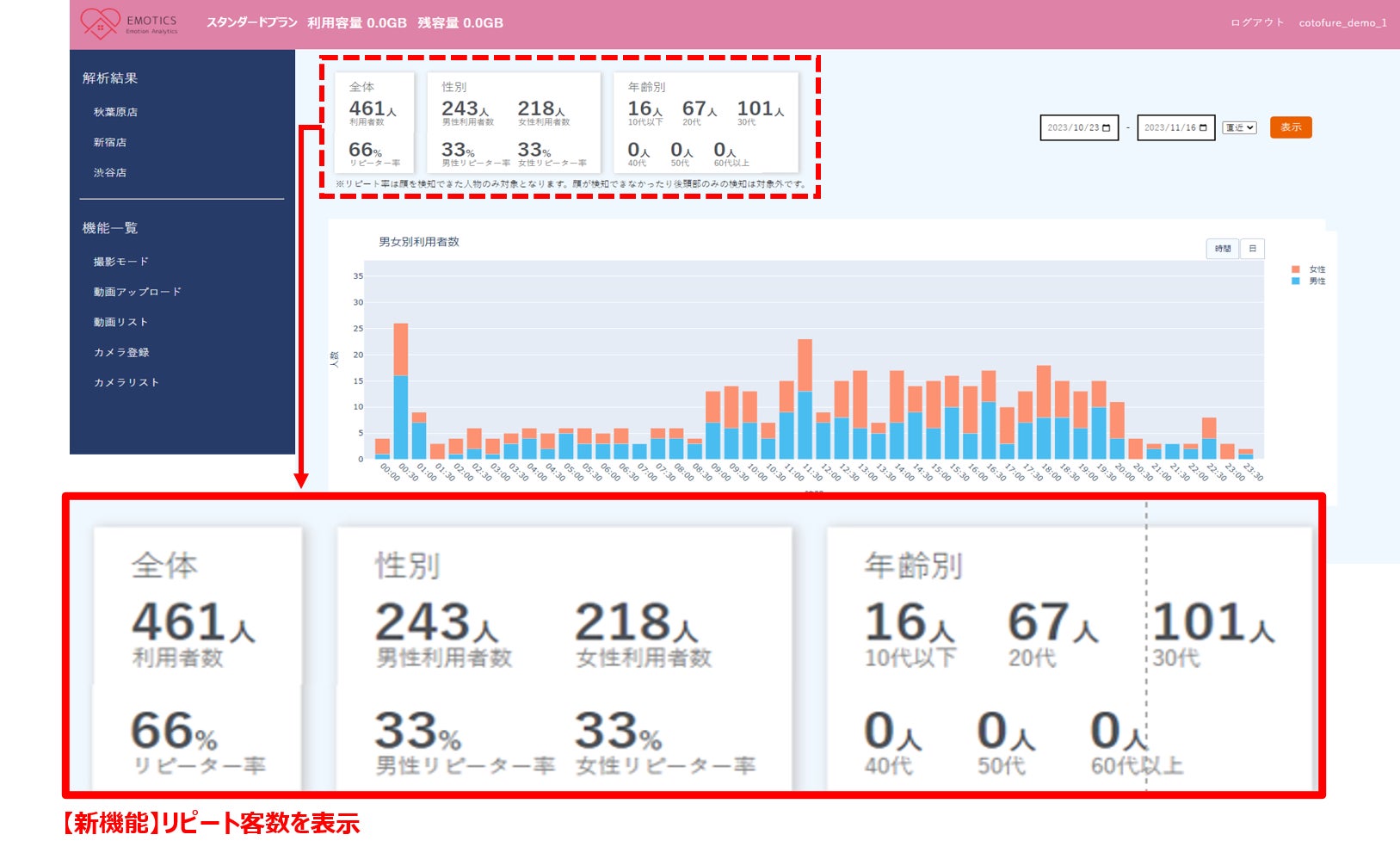1400x853 pixels.
Task: Click the start date field 2023/10/23
Action: coord(1079,127)
